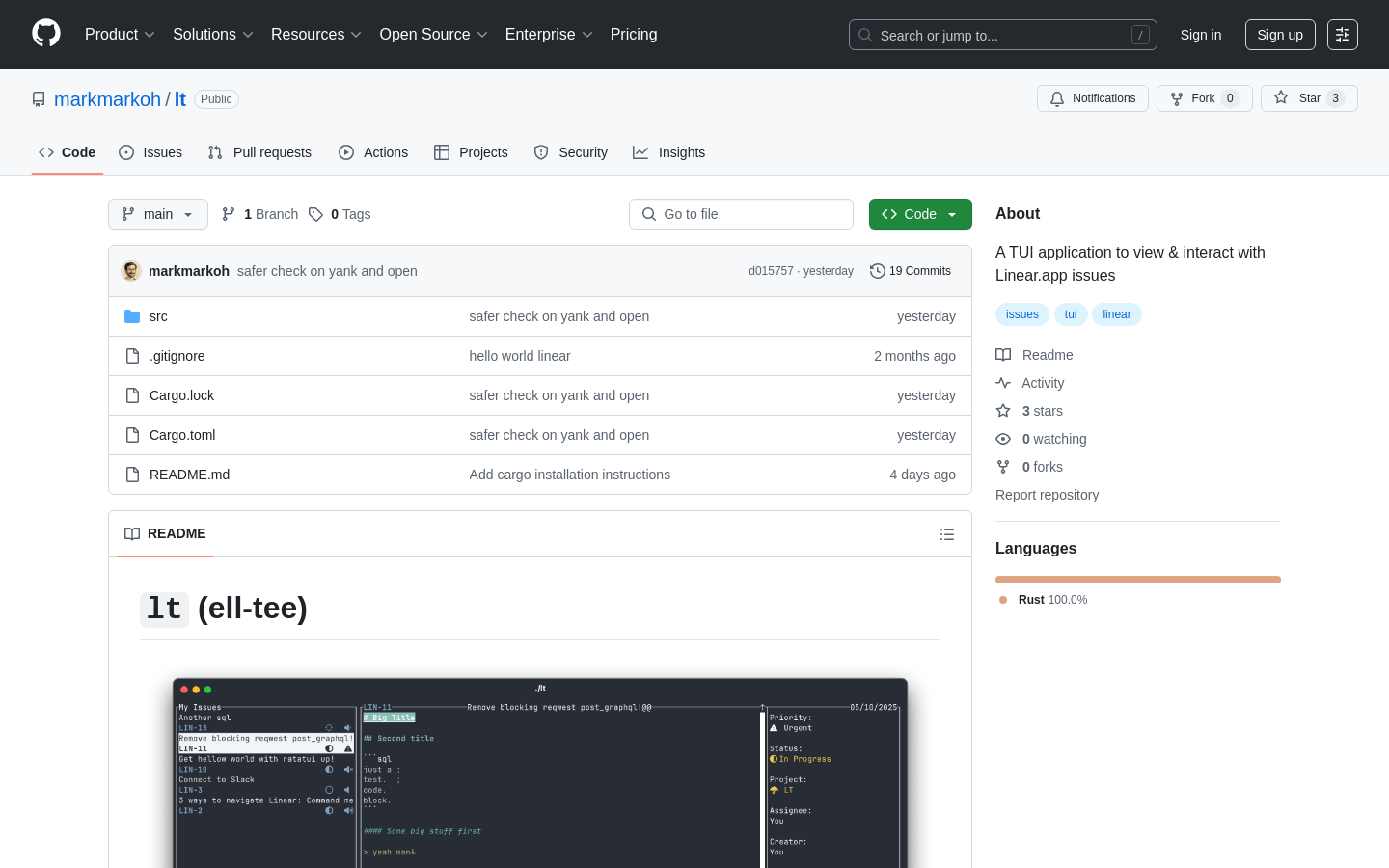This screenshot has height=868, width=1389.
Task: Expand the Open Source menu
Action: [434, 35]
